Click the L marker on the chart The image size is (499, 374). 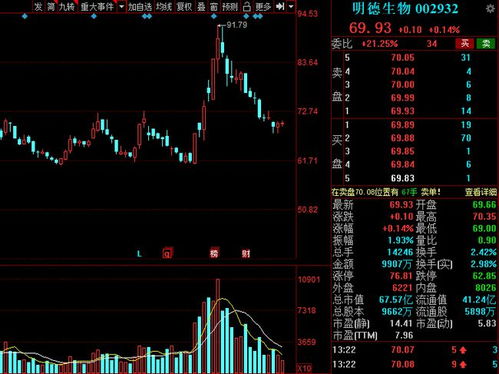(139, 254)
